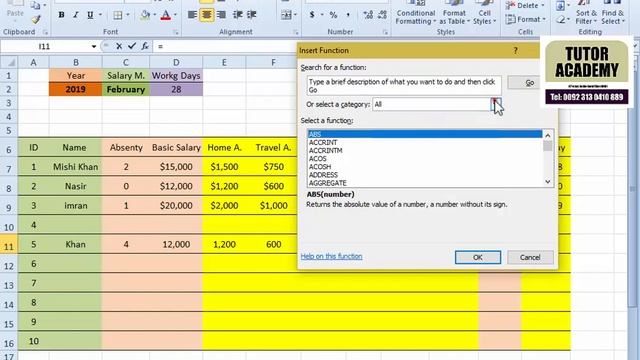This screenshot has height=360, width=640.
Task: Open the category dropdown showing All
Action: click(x=496, y=104)
